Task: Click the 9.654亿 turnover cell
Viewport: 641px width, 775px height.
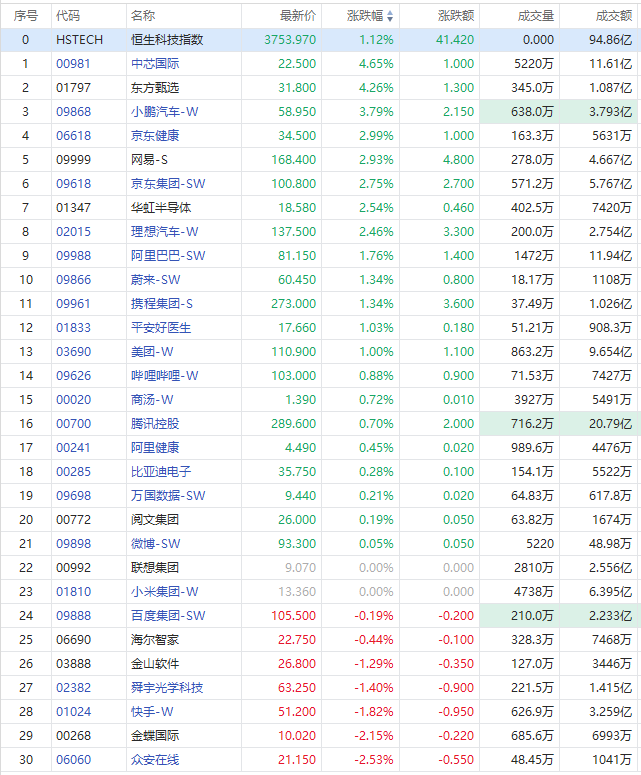Action: [x=610, y=352]
